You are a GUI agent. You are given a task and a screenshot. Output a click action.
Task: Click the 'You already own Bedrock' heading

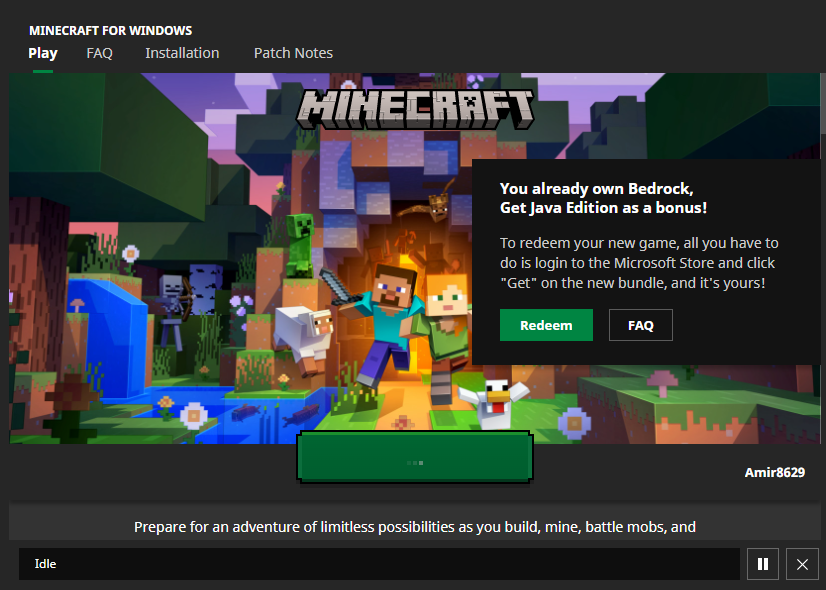[x=603, y=198]
